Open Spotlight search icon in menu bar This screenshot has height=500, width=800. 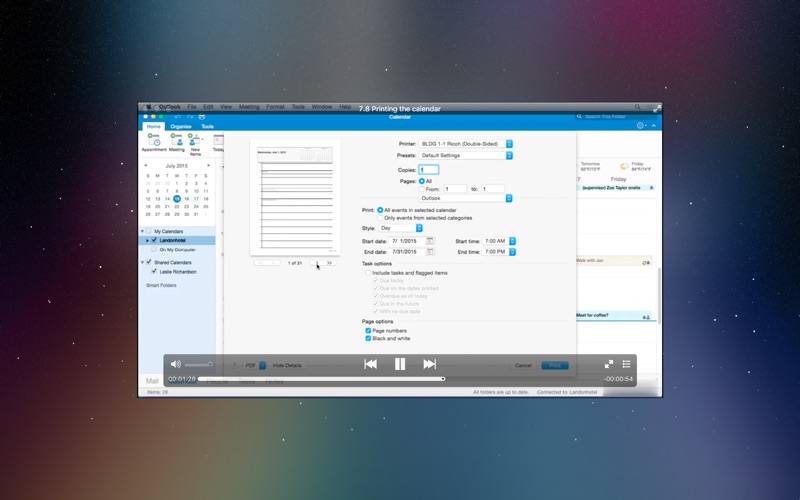[637, 107]
